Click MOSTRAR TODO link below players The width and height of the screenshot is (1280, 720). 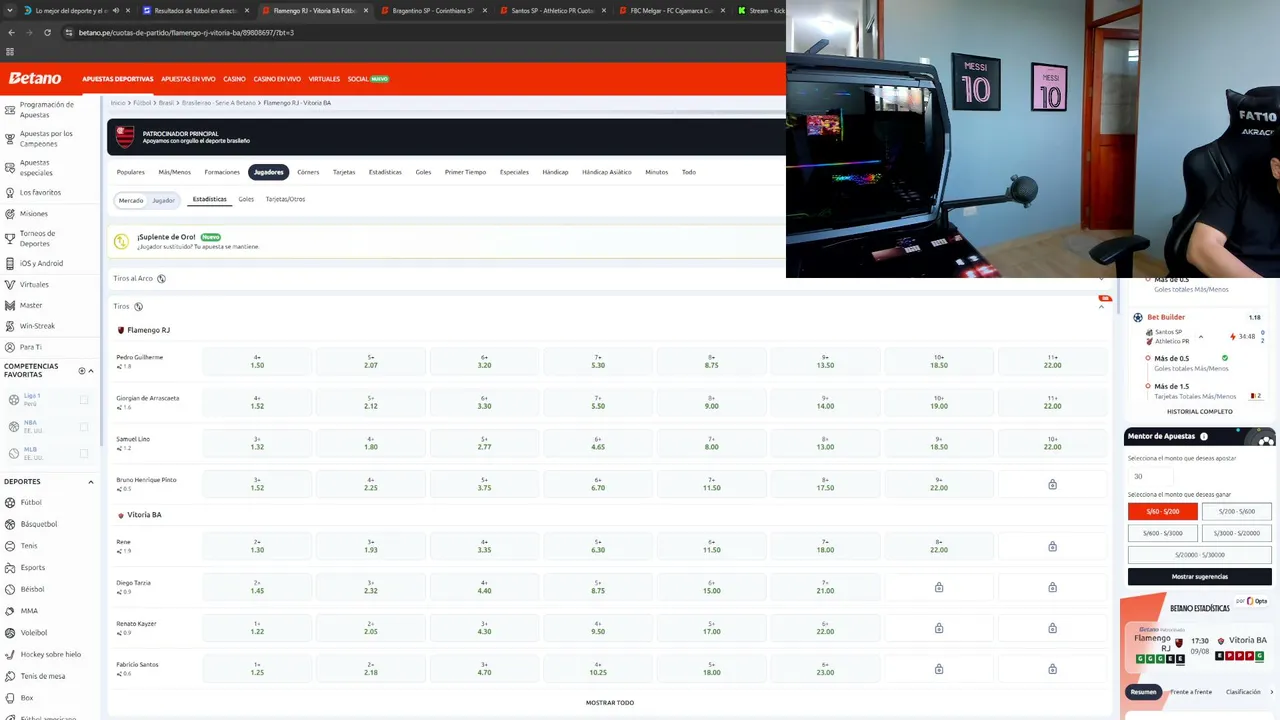(x=610, y=703)
